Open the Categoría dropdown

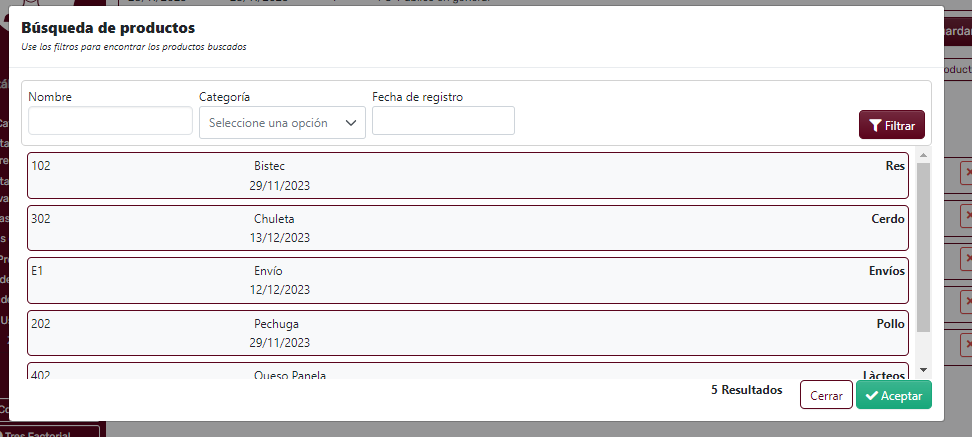[x=282, y=123]
